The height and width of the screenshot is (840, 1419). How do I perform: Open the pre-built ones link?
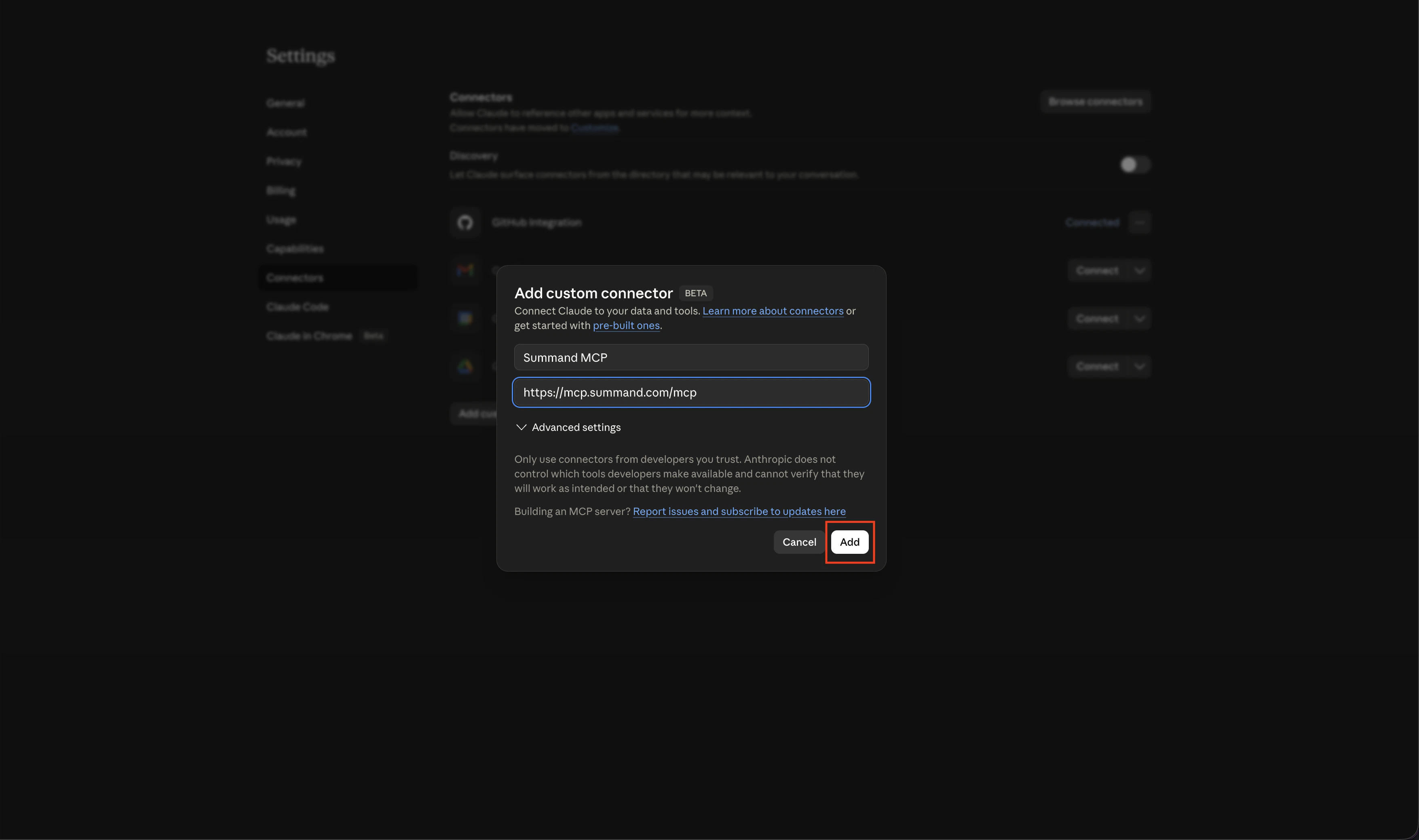click(626, 325)
